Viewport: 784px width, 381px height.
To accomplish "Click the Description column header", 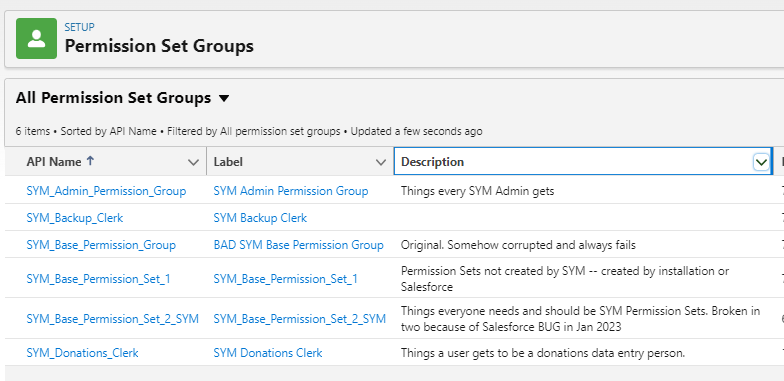I will click(x=432, y=162).
